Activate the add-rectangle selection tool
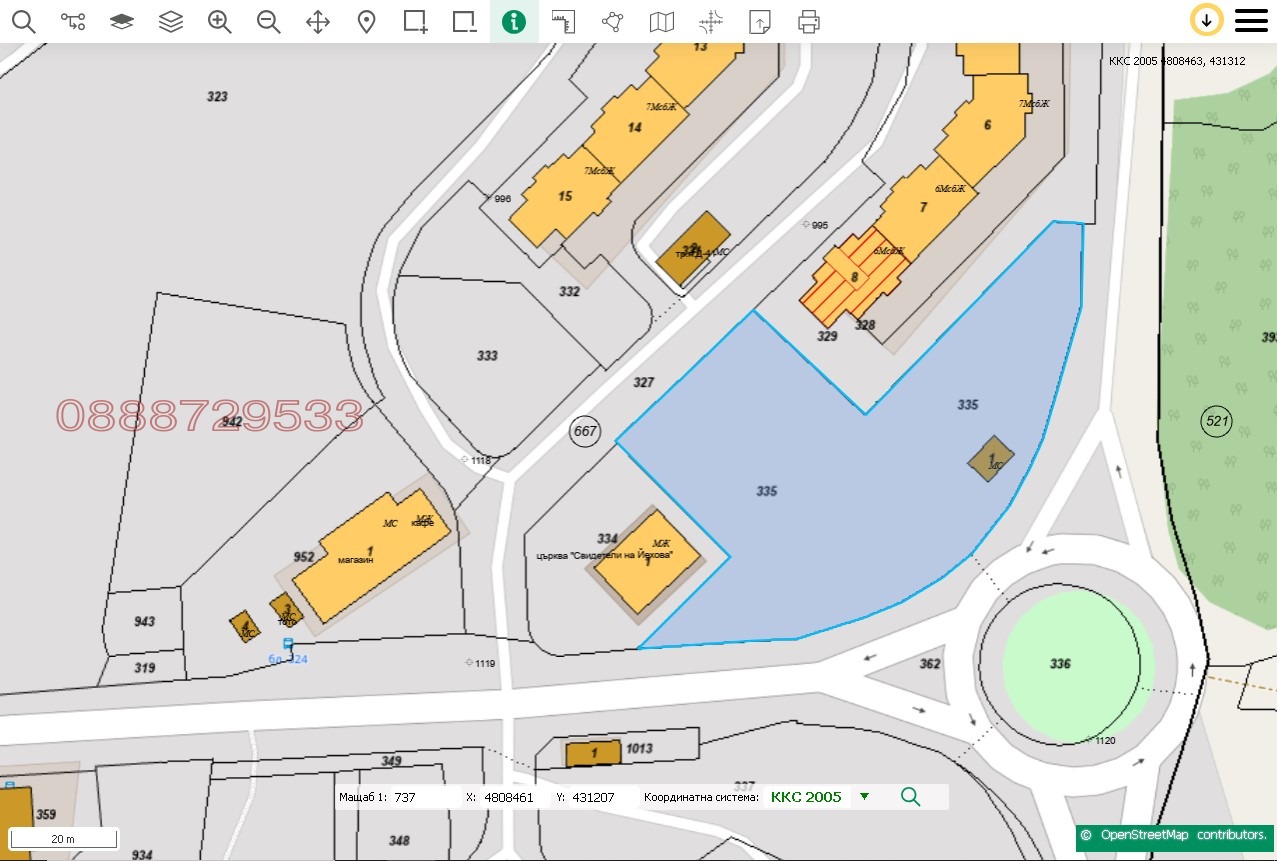 coord(415,20)
